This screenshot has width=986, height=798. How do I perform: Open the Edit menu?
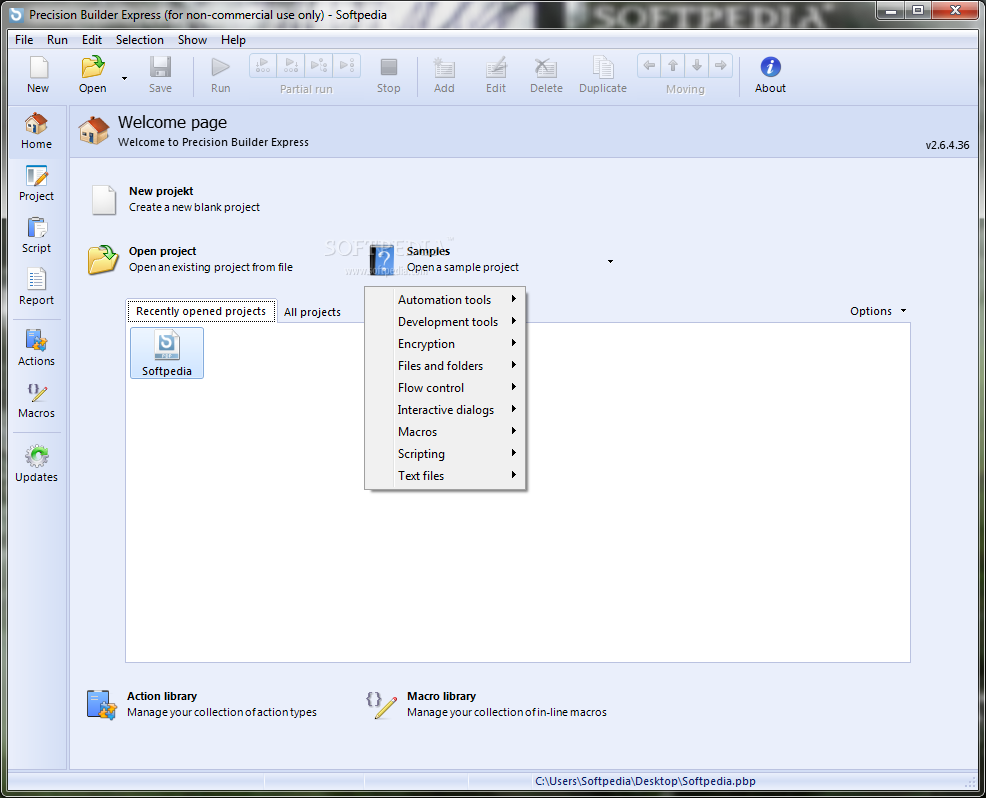click(92, 40)
